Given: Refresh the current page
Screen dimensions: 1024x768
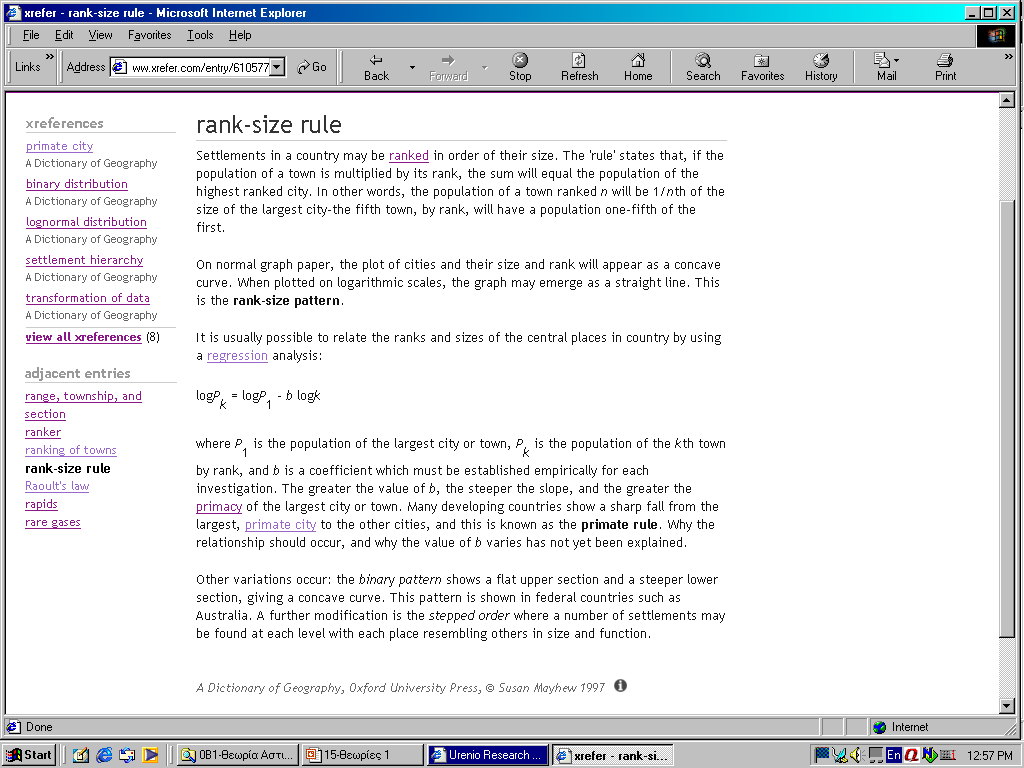Looking at the screenshot, I should (x=579, y=67).
